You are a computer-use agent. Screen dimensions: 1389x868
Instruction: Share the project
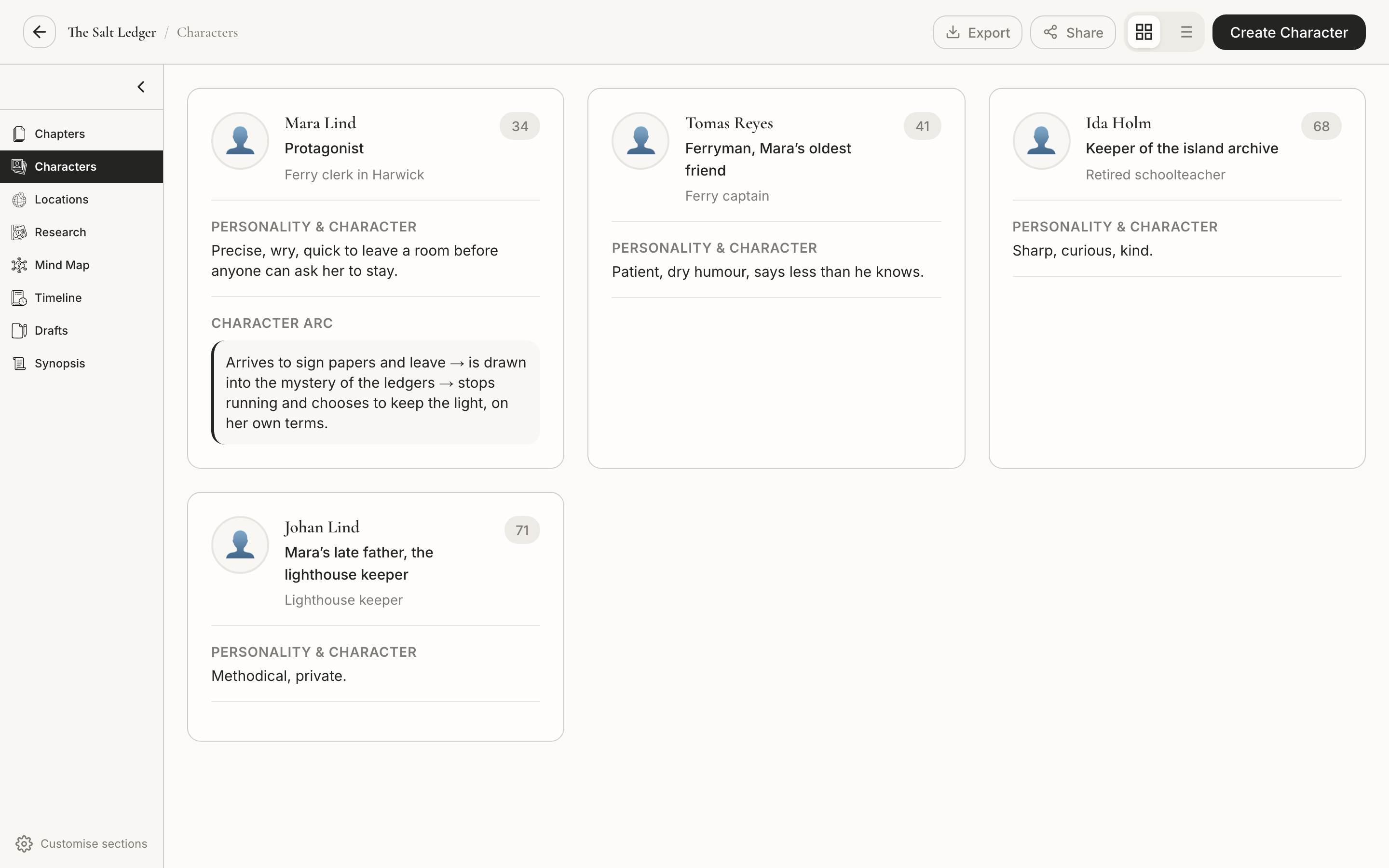point(1073,32)
